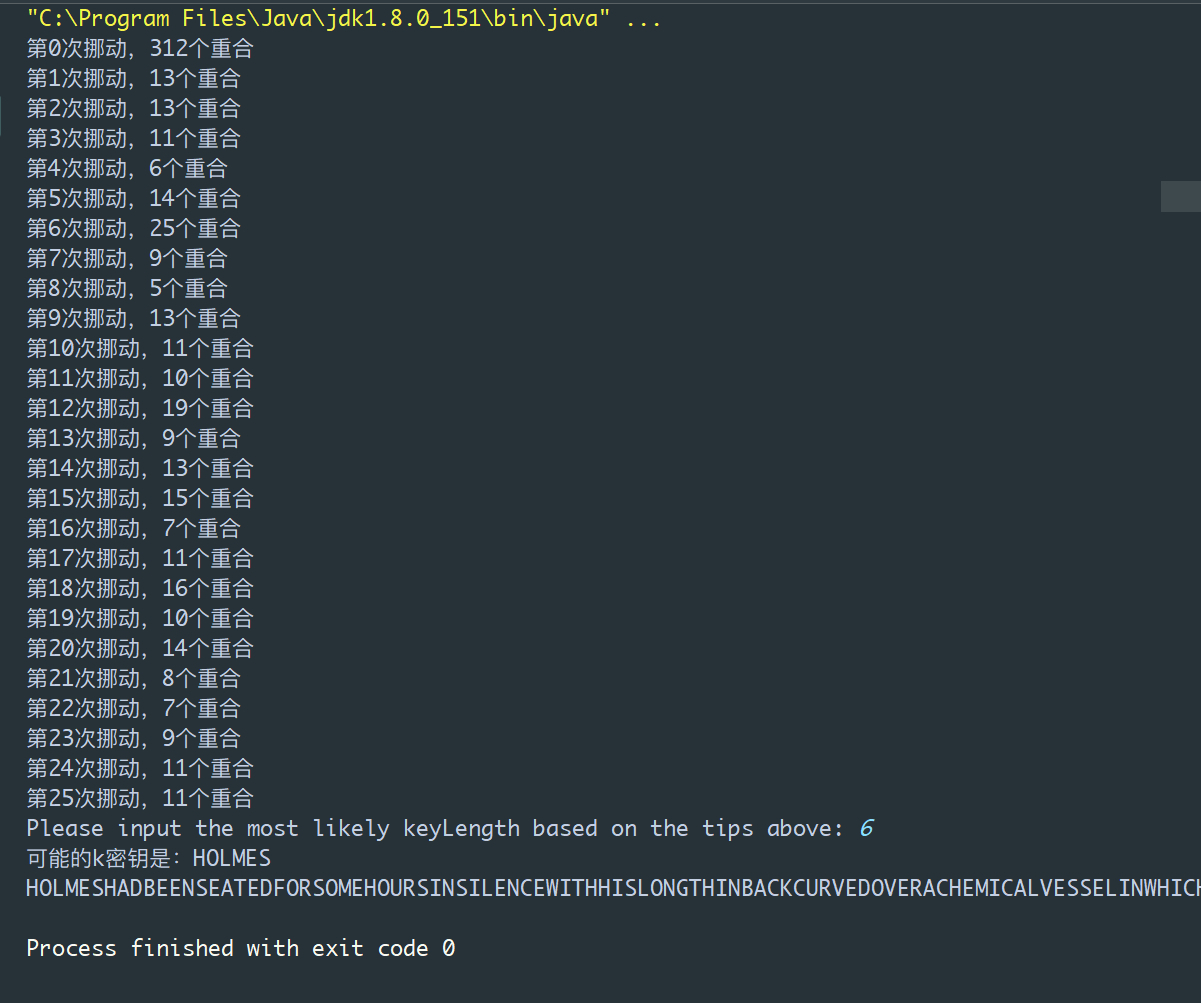Click the entered key length value 6
Image resolution: width=1201 pixels, height=1003 pixels.
click(866, 828)
